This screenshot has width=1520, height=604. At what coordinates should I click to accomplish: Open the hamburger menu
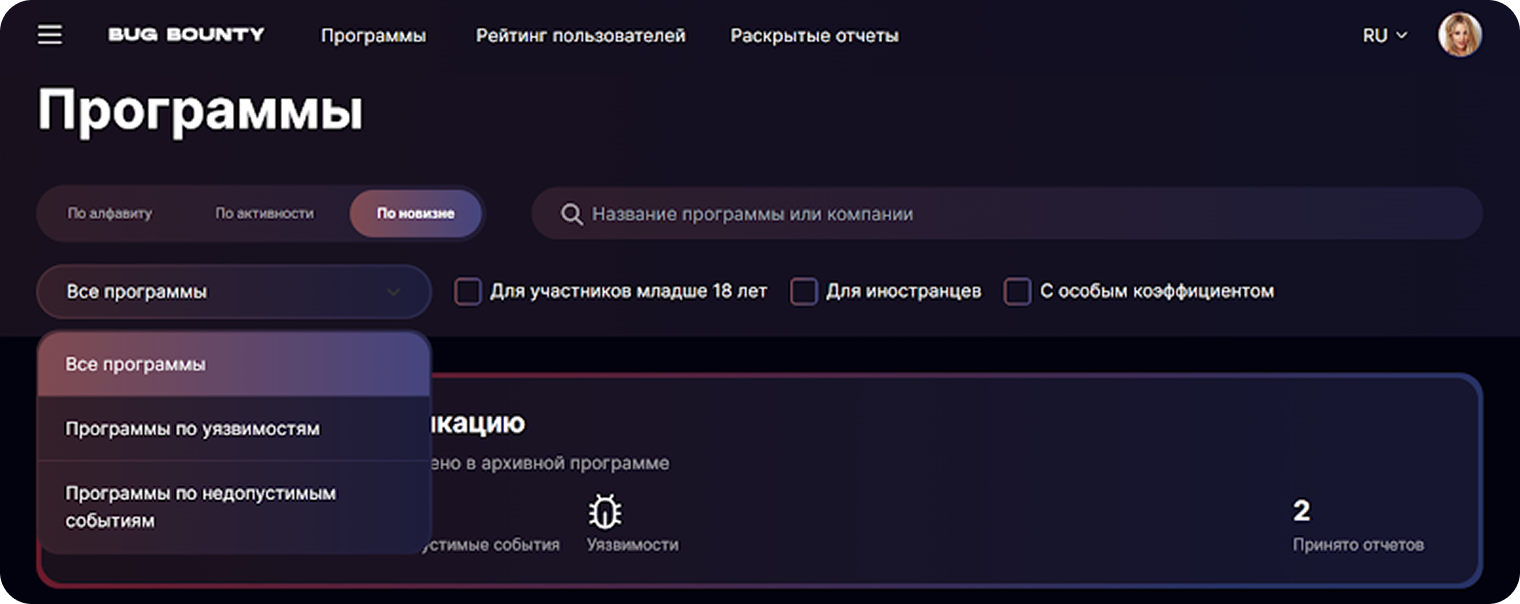(49, 35)
